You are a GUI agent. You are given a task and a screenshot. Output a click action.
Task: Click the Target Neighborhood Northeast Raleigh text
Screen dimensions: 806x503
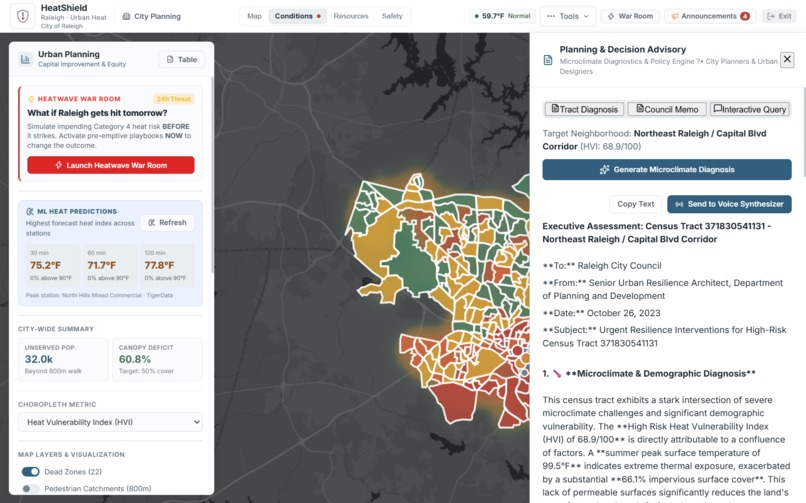(x=654, y=140)
